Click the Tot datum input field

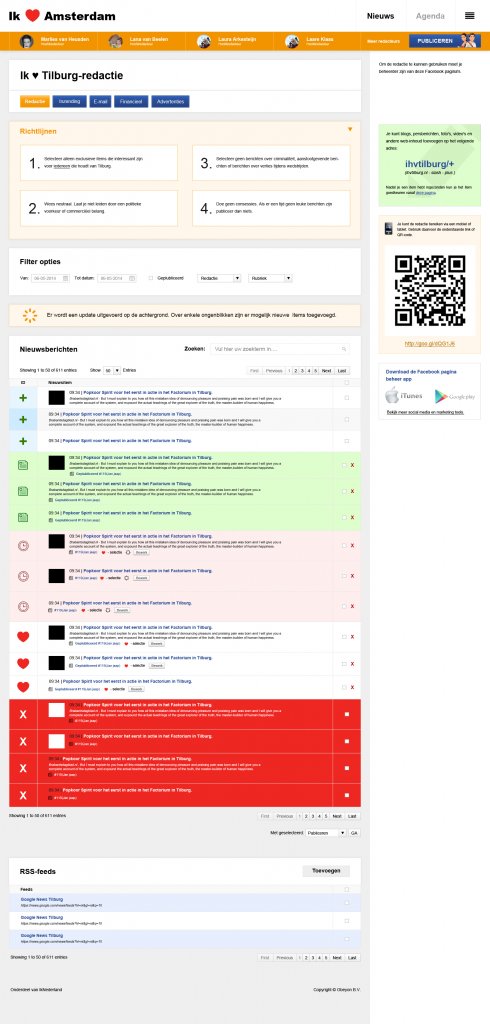pos(117,278)
